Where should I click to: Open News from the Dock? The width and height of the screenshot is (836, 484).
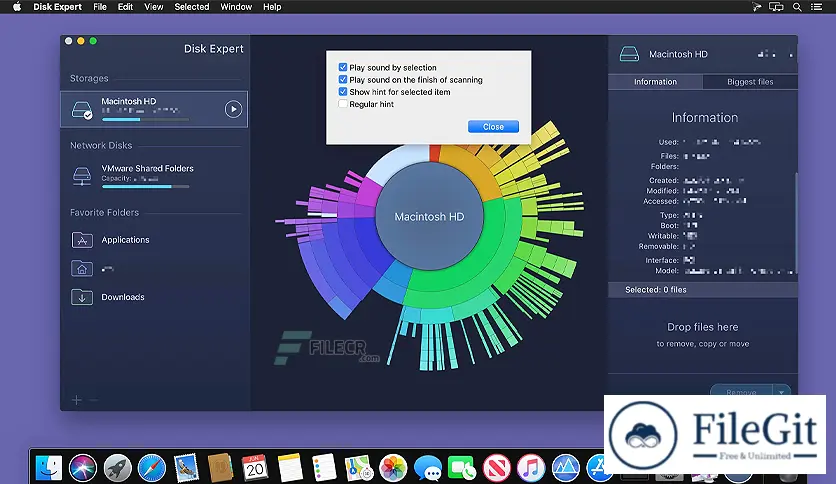tap(496, 468)
